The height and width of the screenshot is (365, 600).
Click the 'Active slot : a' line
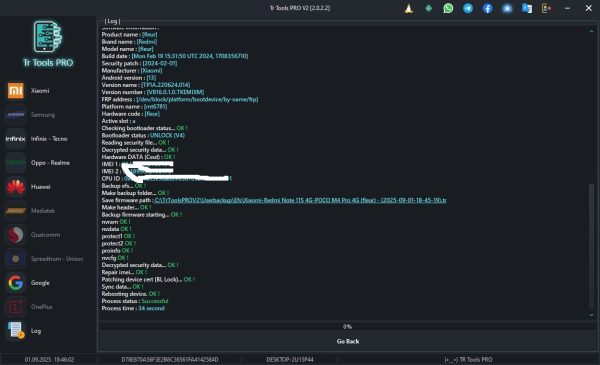click(x=119, y=121)
